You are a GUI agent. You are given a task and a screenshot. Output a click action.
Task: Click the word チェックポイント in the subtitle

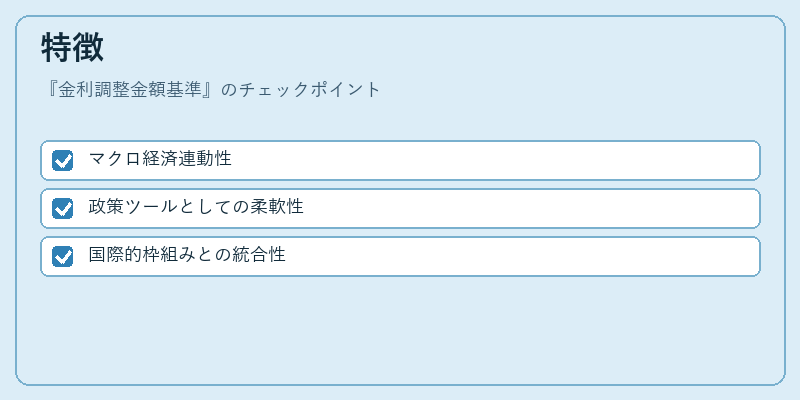310,90
